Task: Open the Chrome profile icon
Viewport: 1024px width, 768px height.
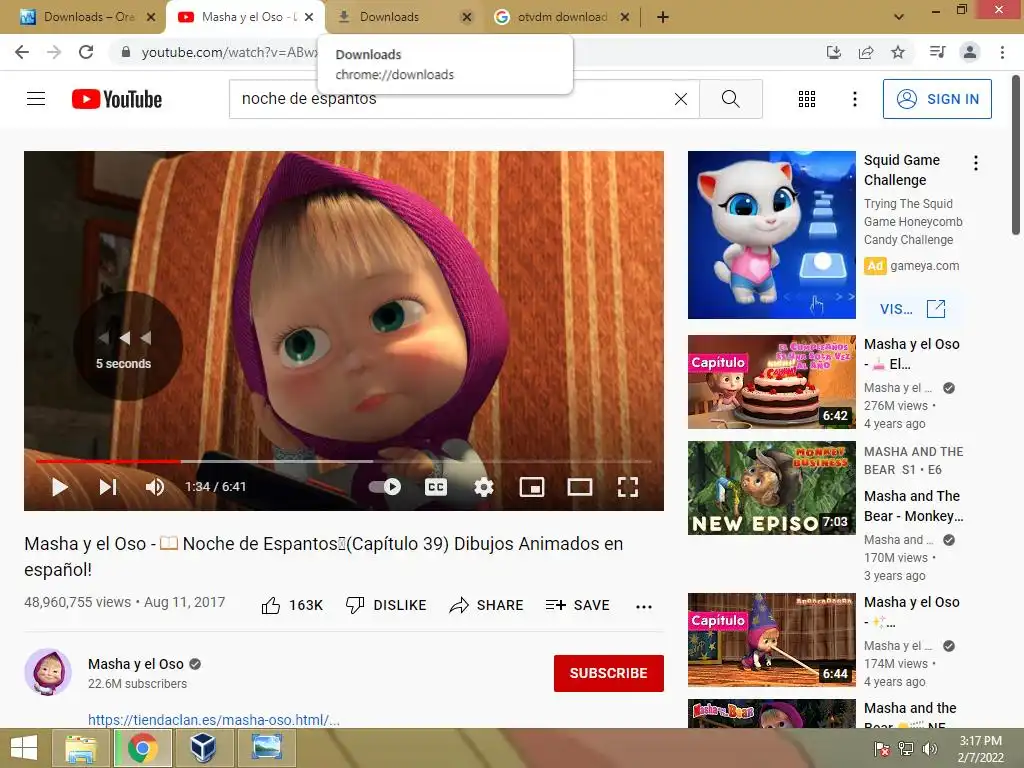Action: (x=970, y=52)
